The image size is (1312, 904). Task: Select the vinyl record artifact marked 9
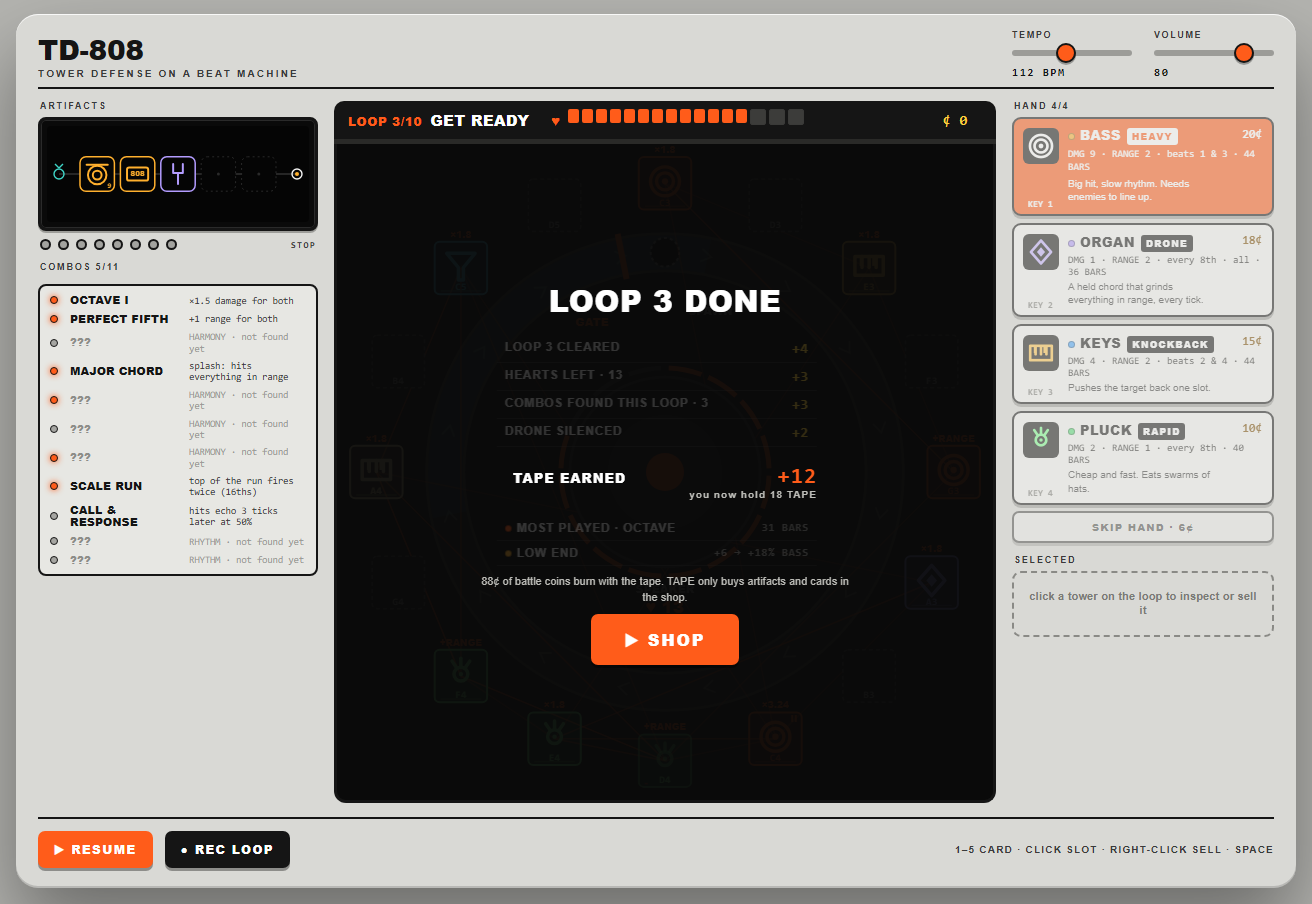[x=97, y=174]
